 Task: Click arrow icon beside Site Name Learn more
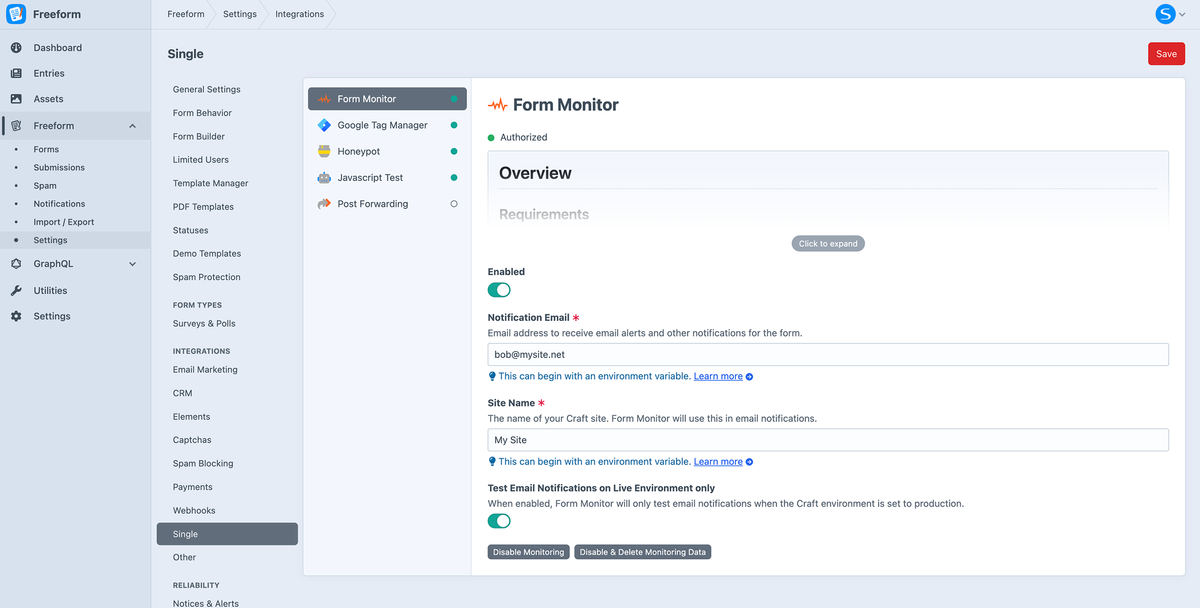click(x=750, y=462)
